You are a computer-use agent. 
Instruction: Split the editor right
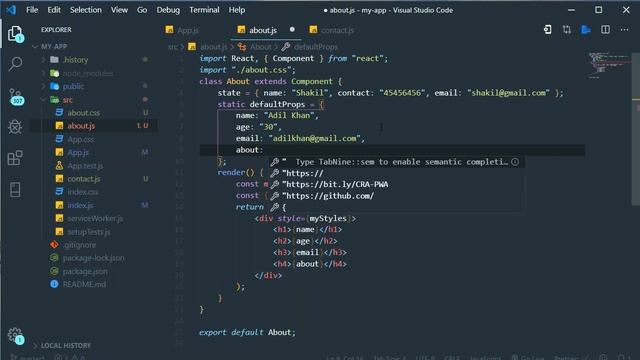605,29
